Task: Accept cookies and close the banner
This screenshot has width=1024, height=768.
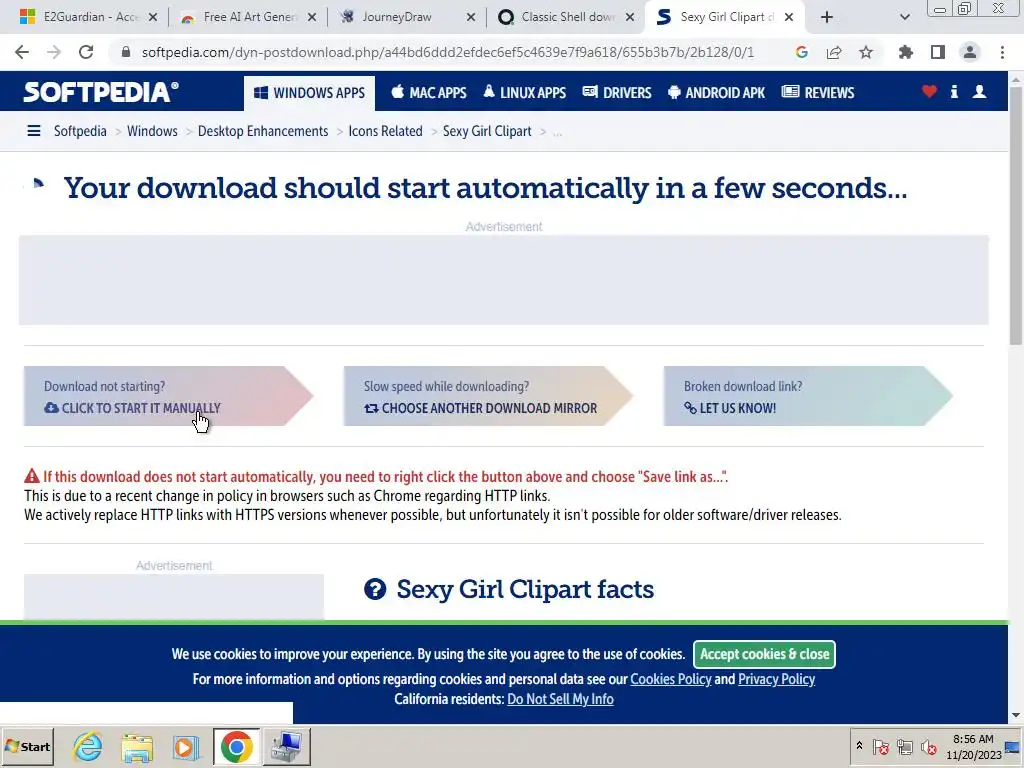Action: (764, 654)
